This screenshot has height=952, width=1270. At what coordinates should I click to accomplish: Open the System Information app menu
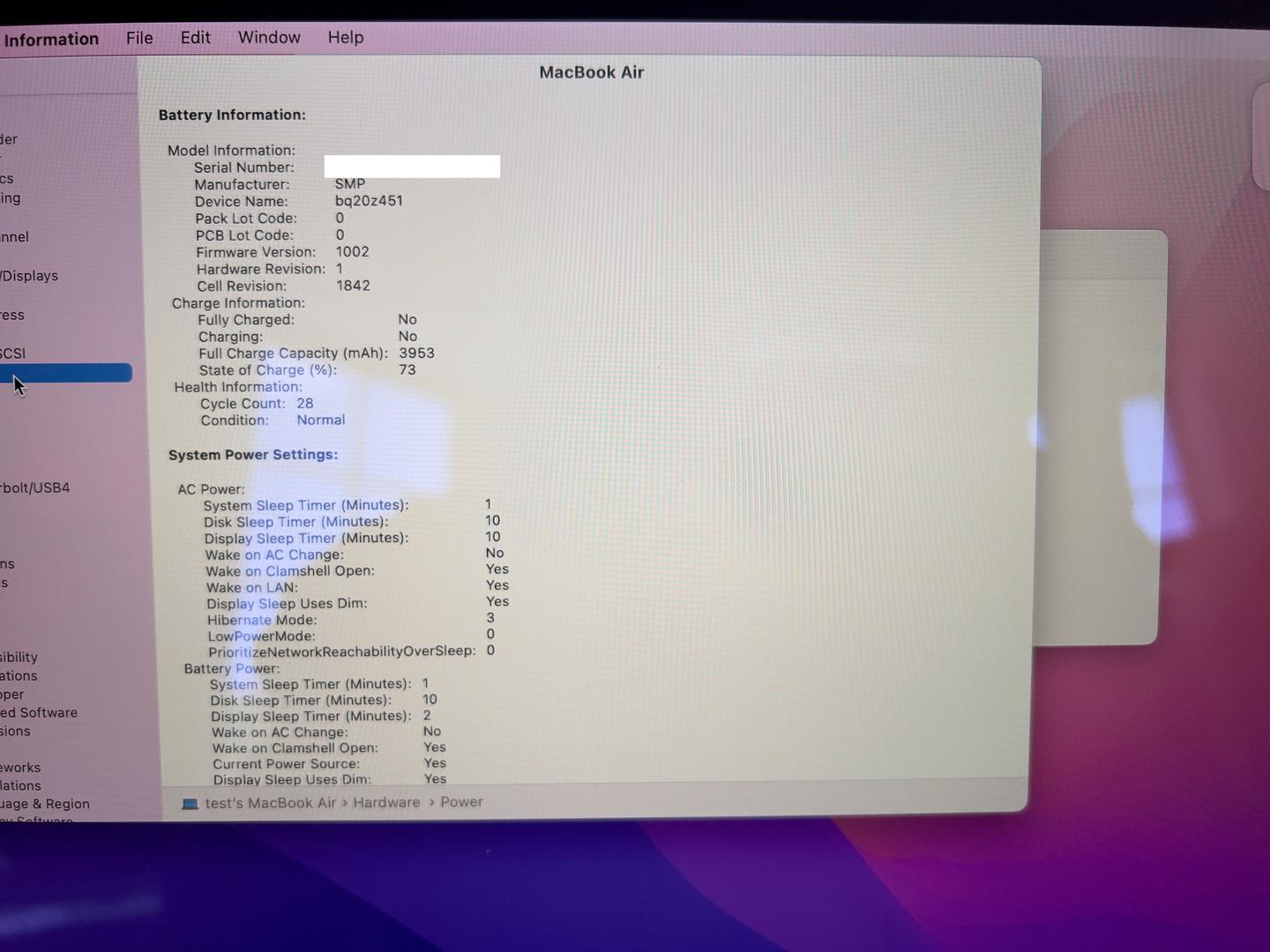click(50, 40)
